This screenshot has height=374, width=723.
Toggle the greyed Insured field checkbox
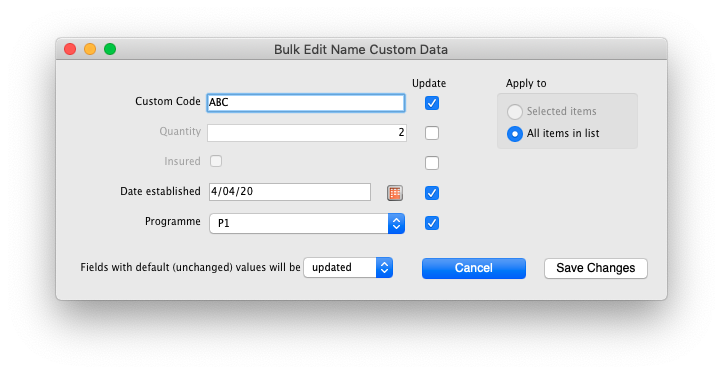point(216,161)
